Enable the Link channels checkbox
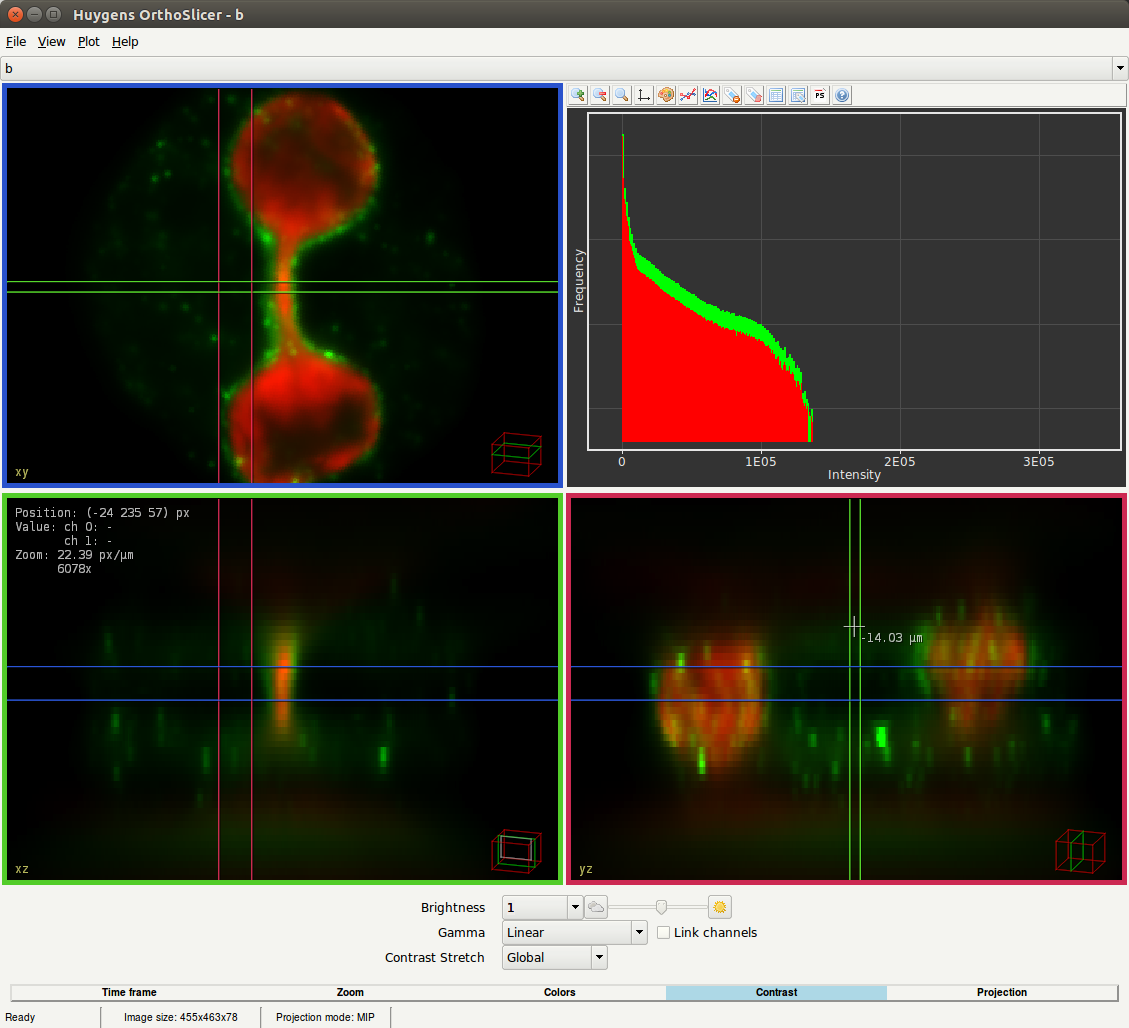Viewport: 1129px width, 1028px height. point(664,933)
